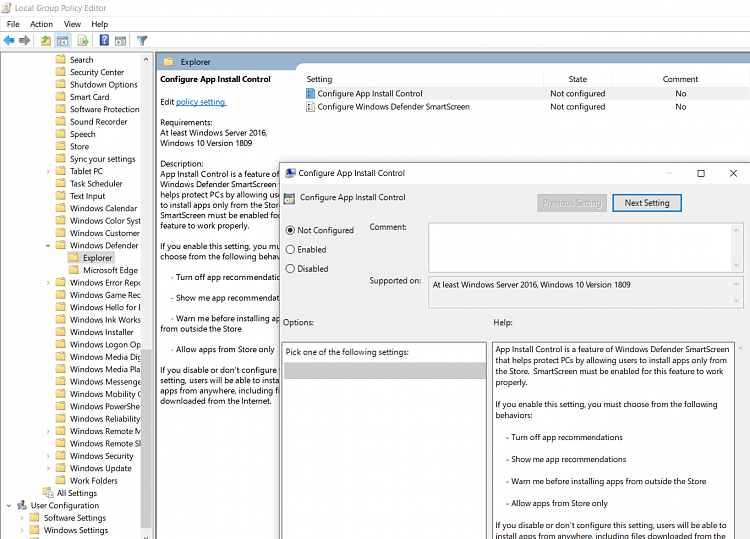Screen dimensions: 750x539
Task: Click the Local Group Policy Editor title icon
Action: 7,8
